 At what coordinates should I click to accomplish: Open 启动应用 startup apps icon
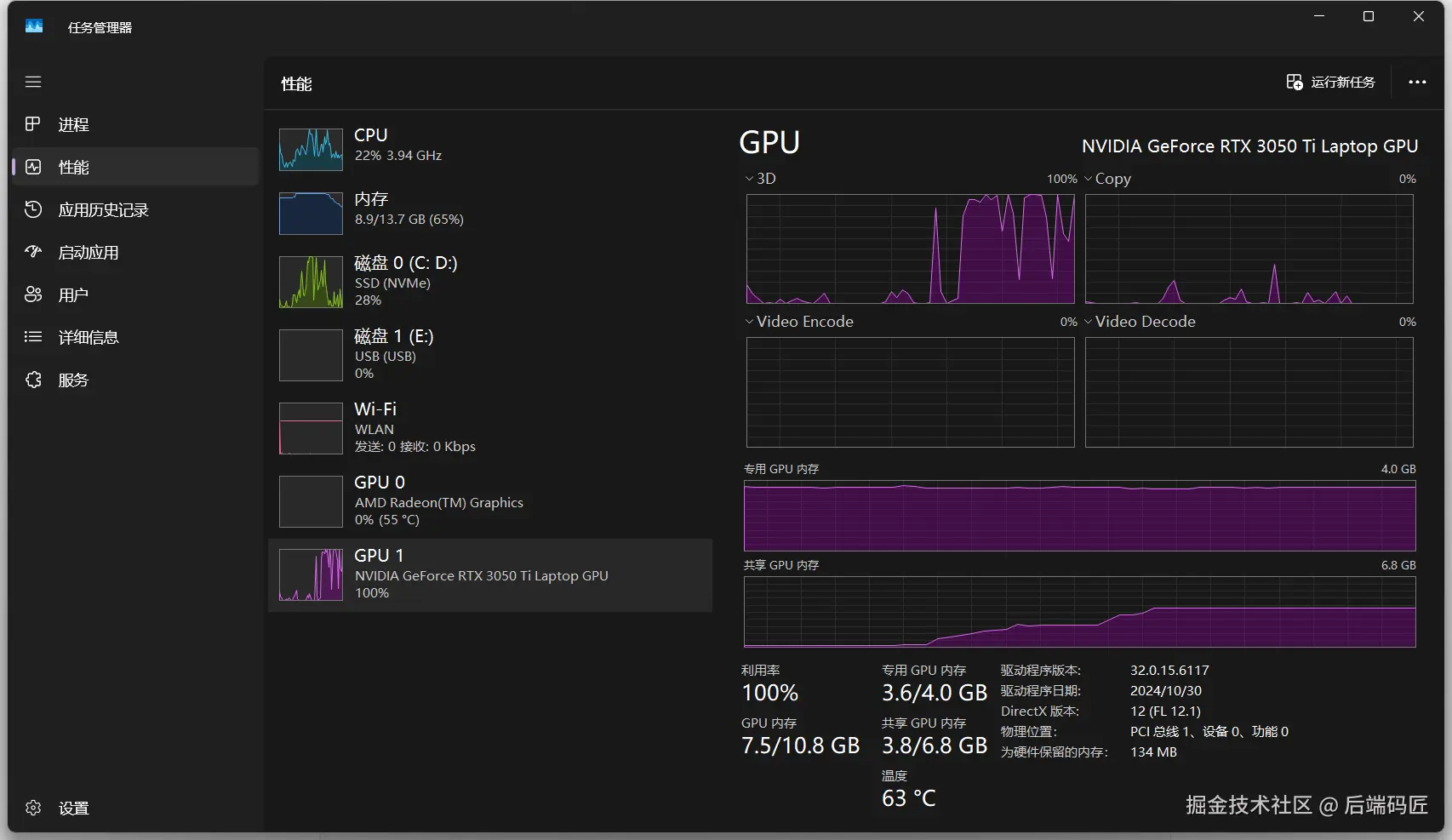click(x=33, y=252)
